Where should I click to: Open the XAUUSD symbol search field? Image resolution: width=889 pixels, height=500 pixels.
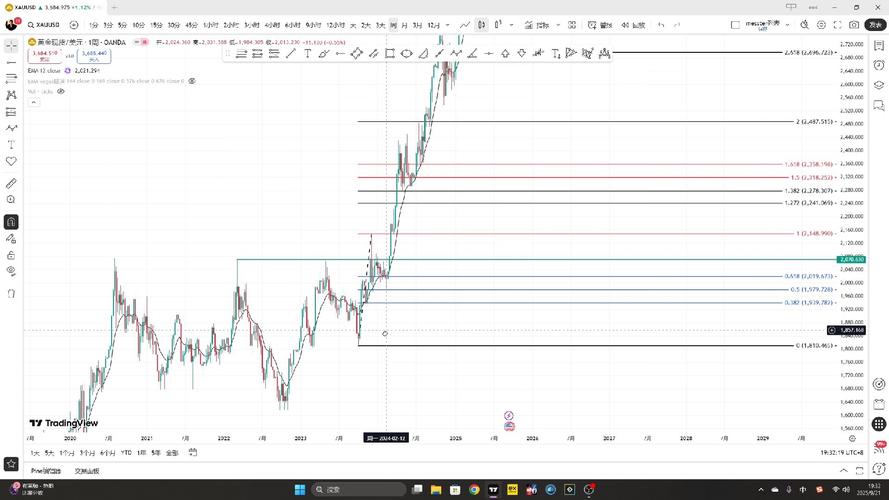click(44, 25)
